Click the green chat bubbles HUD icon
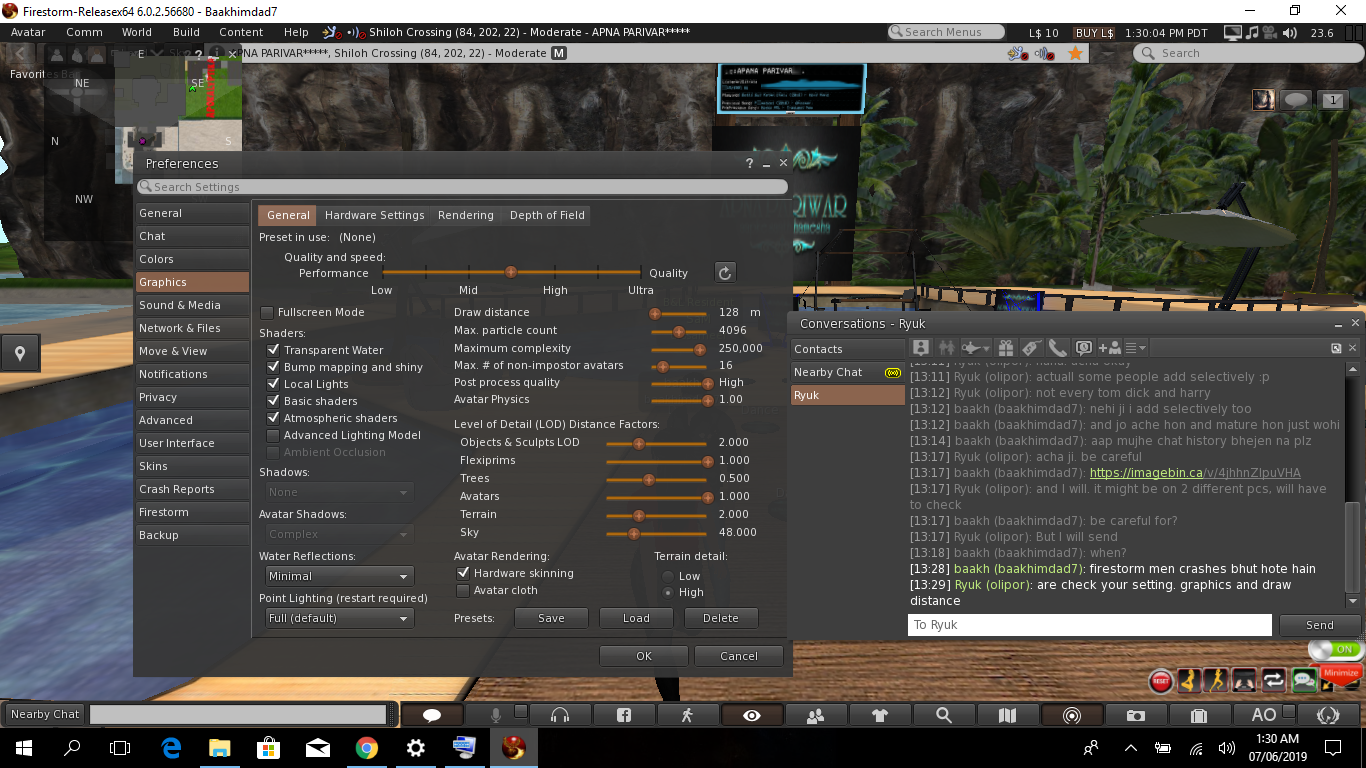This screenshot has height=768, width=1366. coord(1303,681)
